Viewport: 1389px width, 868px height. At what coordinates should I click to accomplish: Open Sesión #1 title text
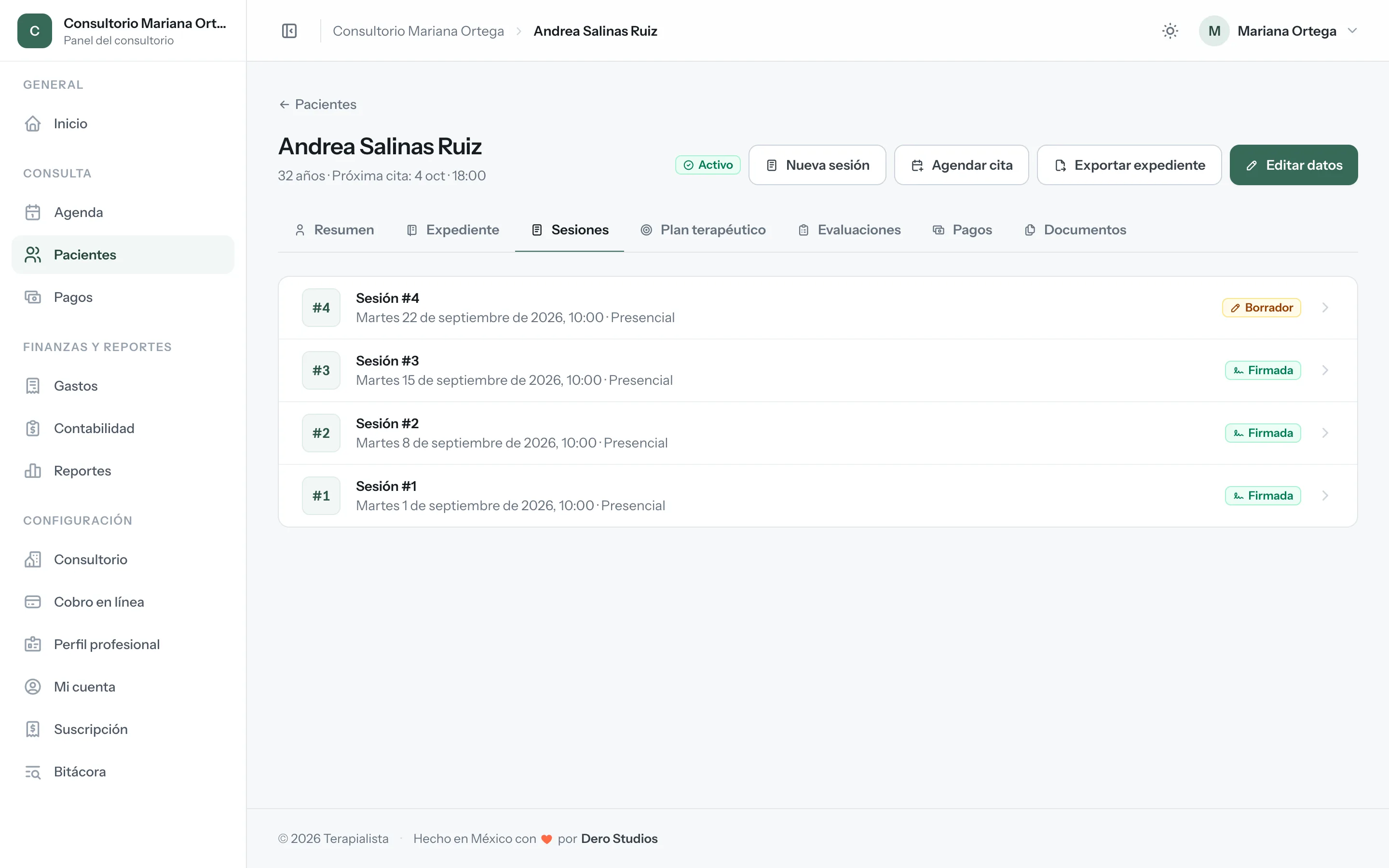click(386, 486)
